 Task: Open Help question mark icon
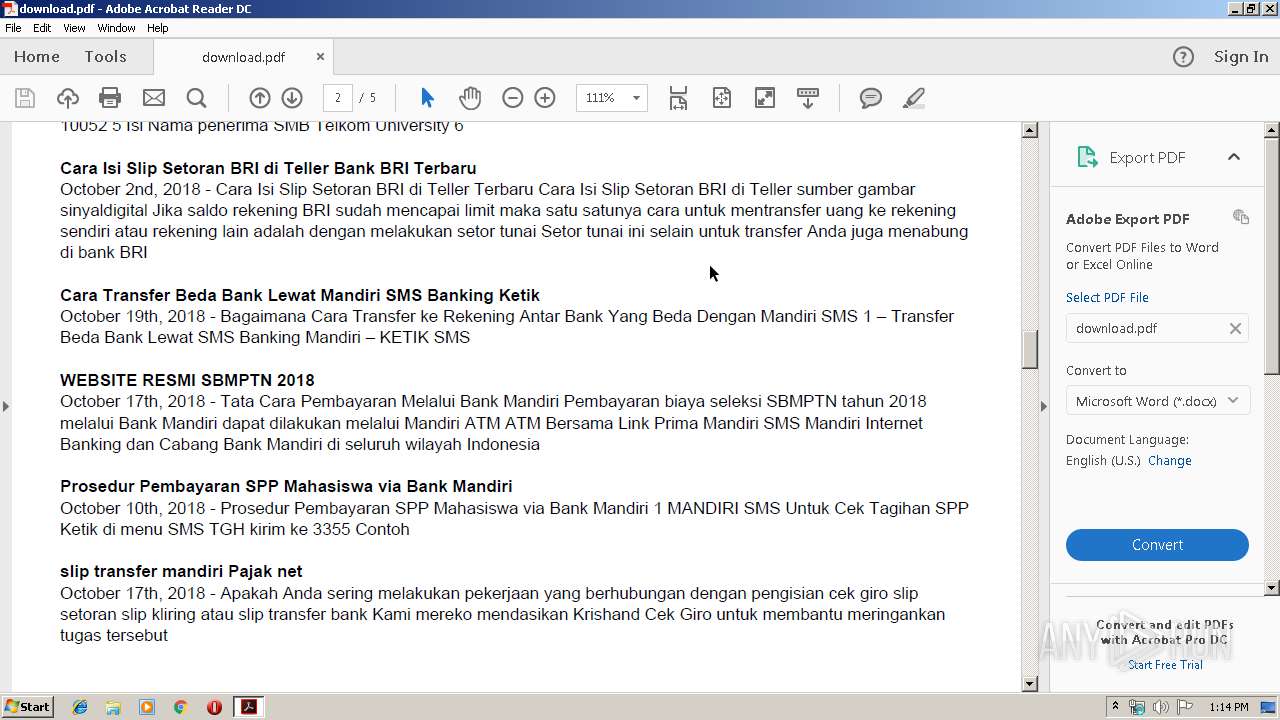coord(1183,57)
